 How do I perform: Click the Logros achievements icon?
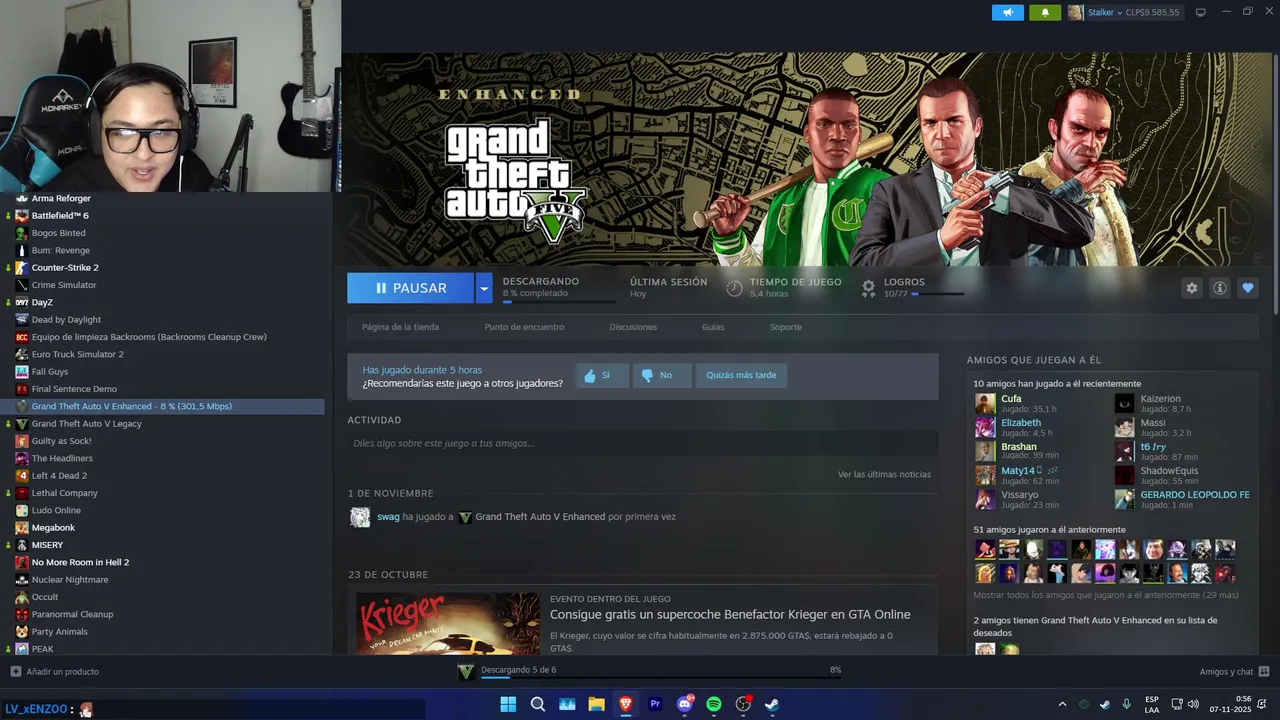(x=868, y=288)
